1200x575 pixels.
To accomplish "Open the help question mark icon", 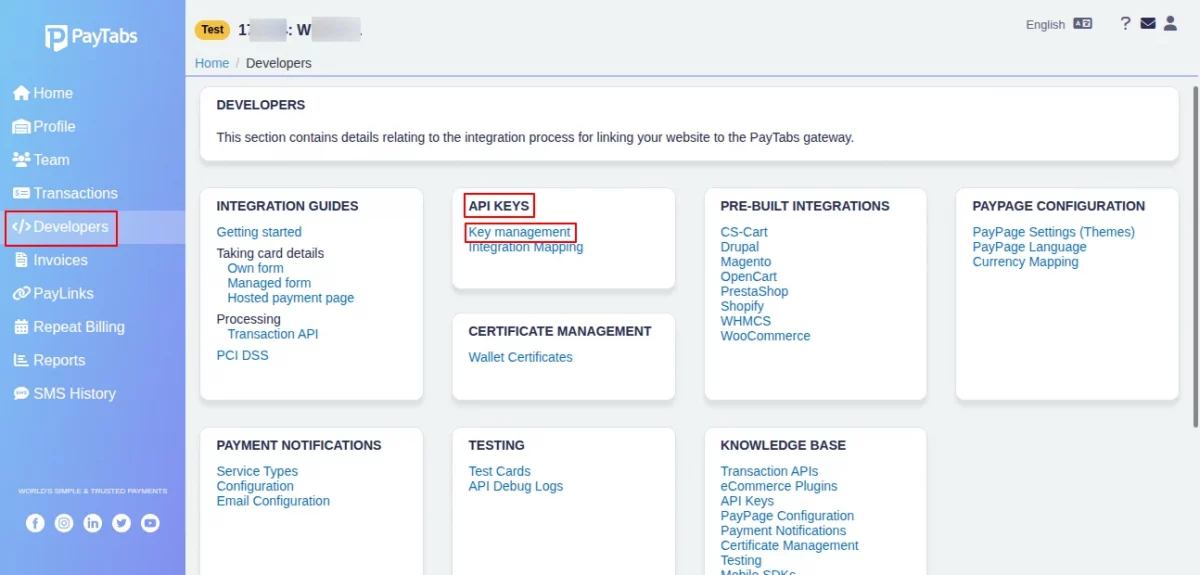I will 1125,24.
